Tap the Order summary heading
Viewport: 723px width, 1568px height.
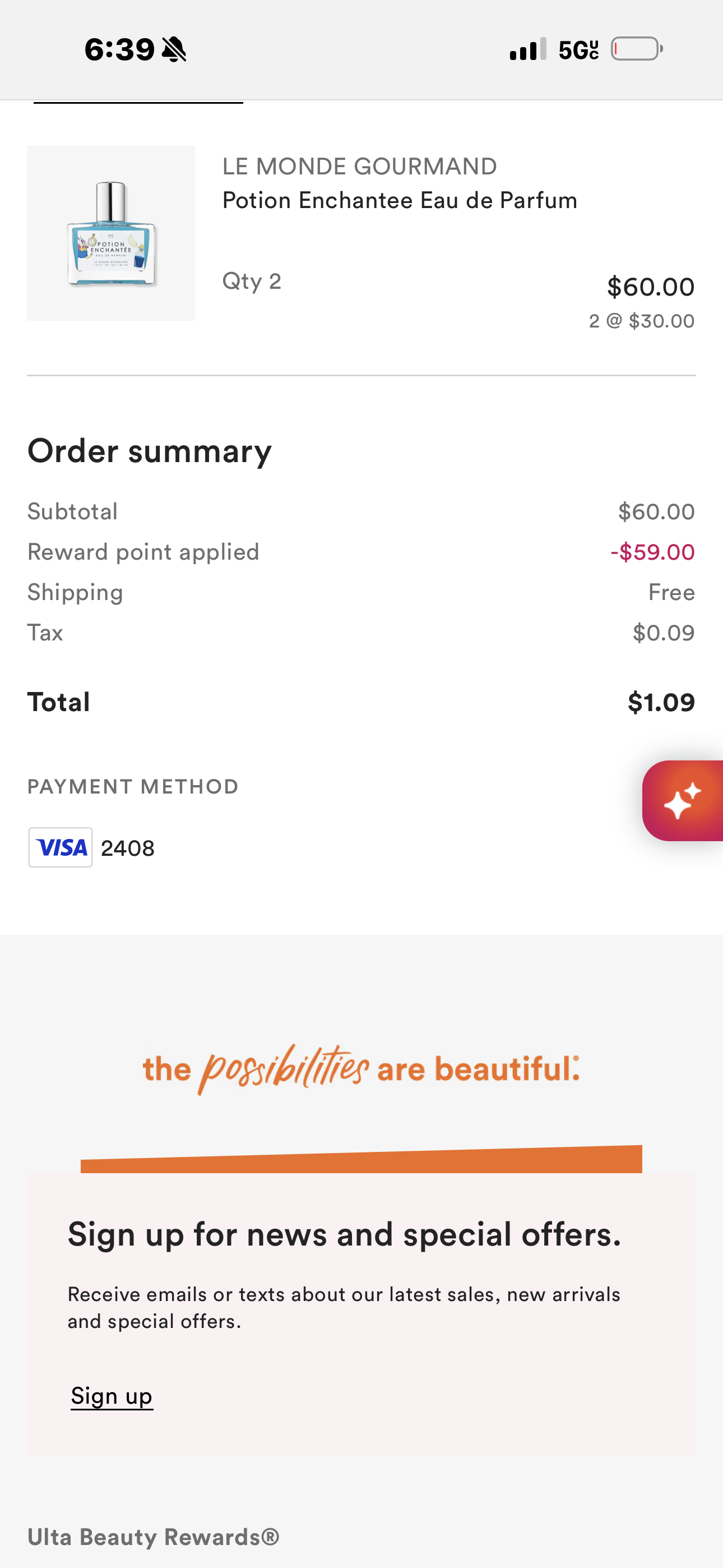[150, 451]
